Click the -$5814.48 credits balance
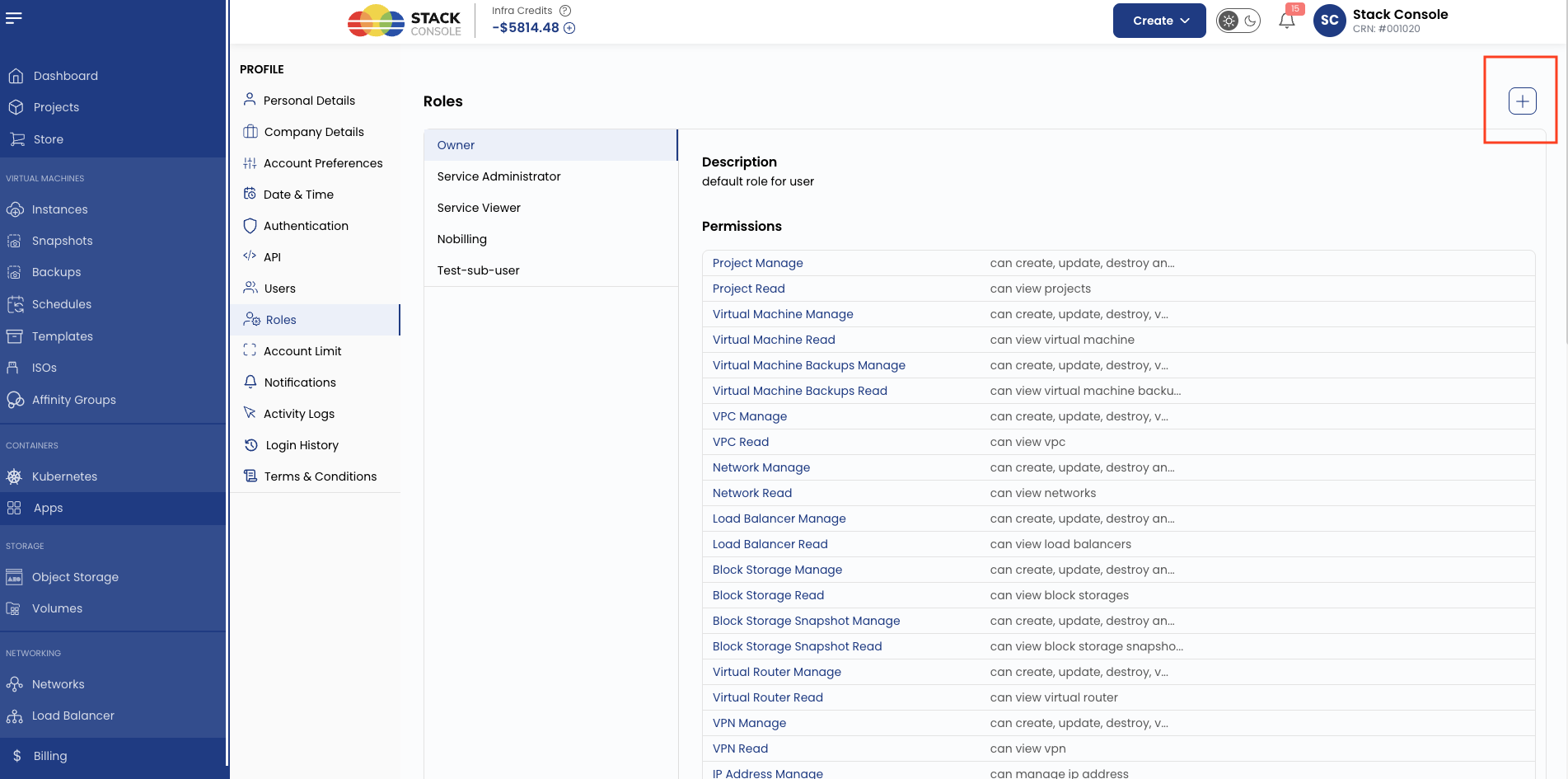The height and width of the screenshot is (779, 1568). click(526, 28)
